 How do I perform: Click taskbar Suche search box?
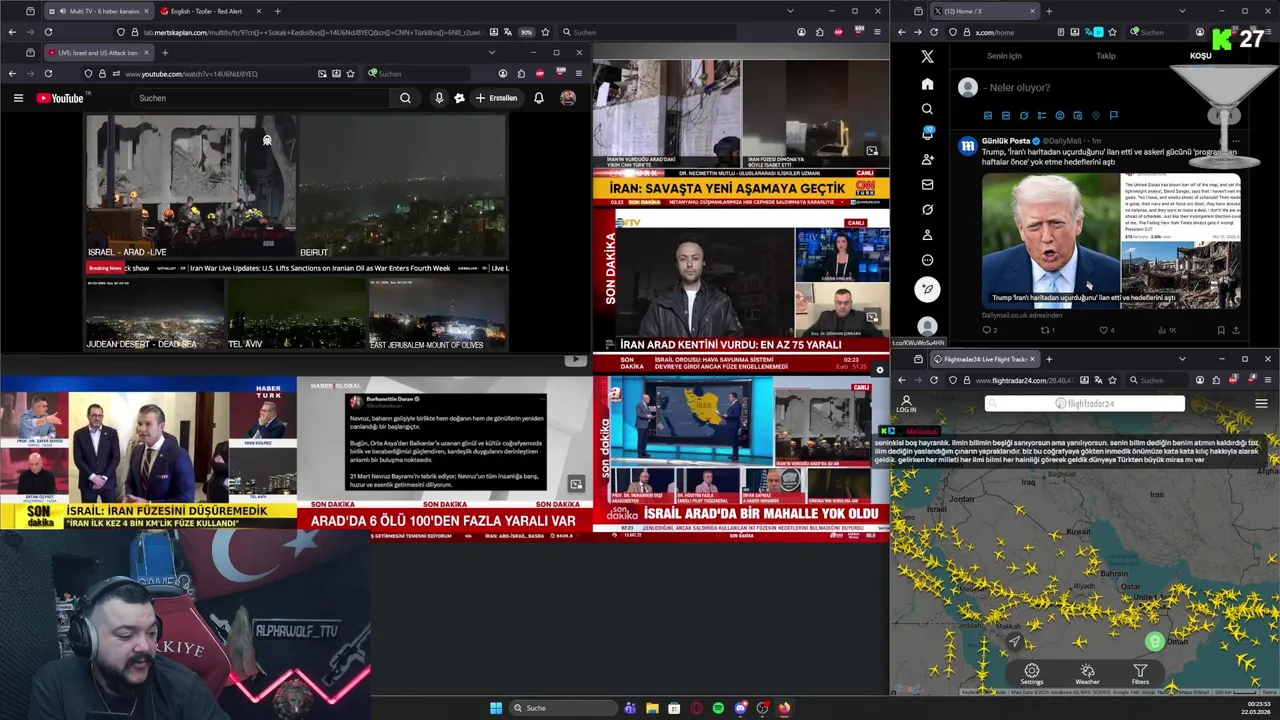(x=562, y=708)
